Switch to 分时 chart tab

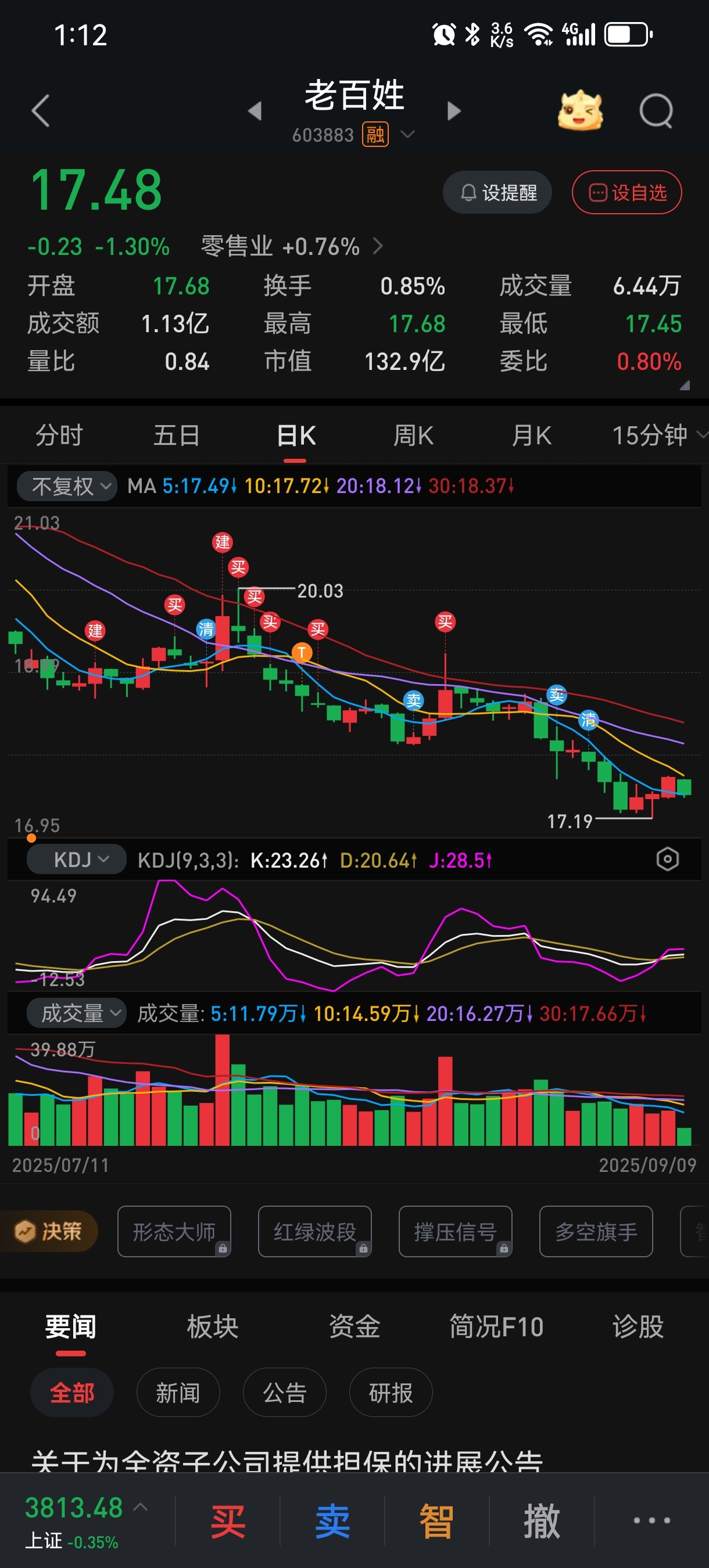pos(59,435)
